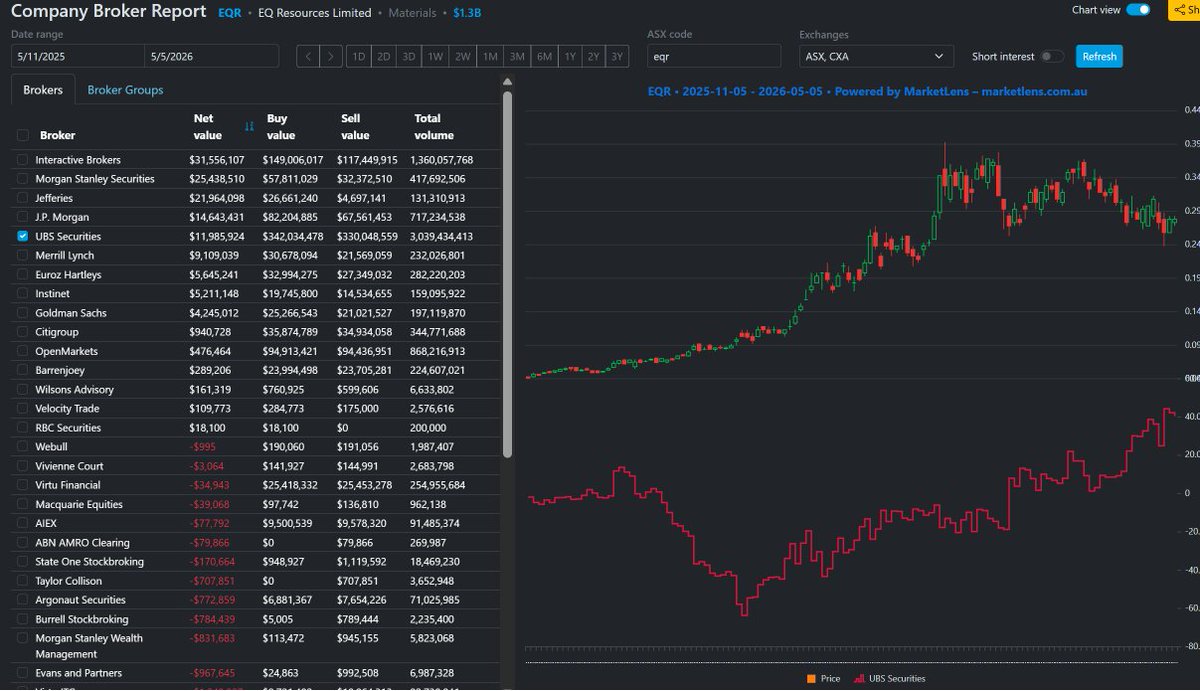Image resolution: width=1200 pixels, height=691 pixels.
Task: Select the ABN AMRO Clearing row name
Action: click(x=82, y=543)
